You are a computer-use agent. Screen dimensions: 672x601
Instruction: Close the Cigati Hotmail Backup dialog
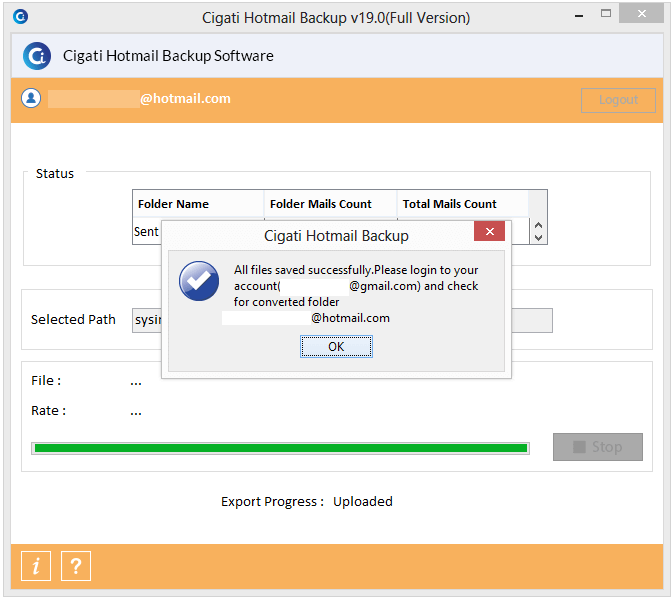489,231
